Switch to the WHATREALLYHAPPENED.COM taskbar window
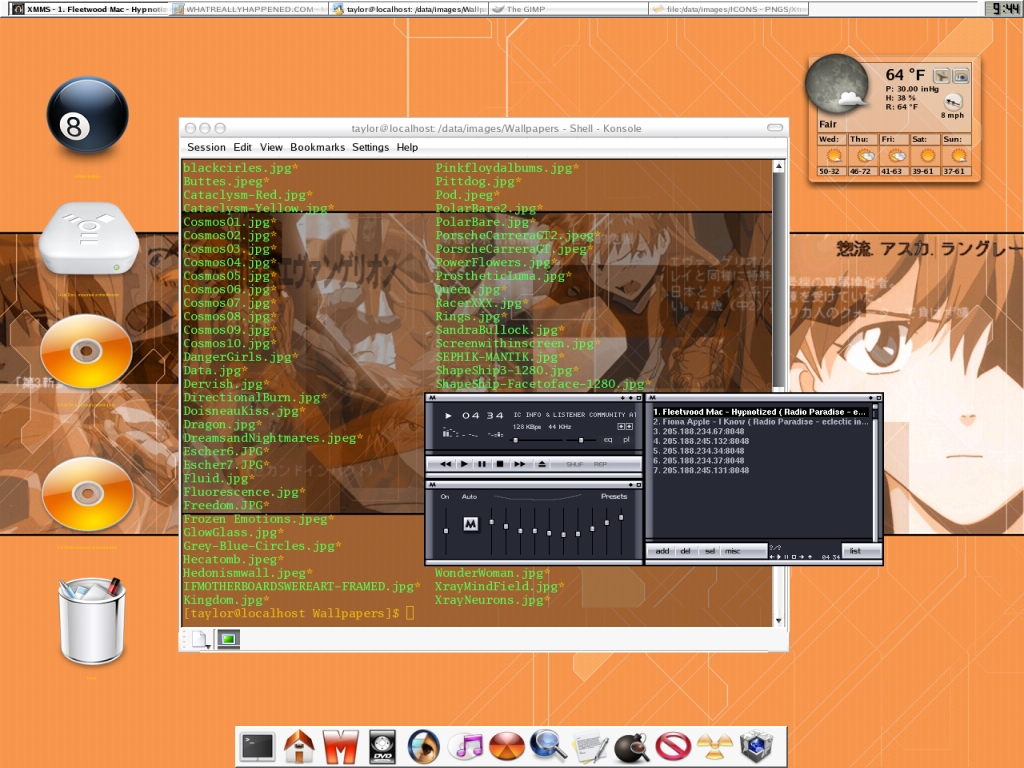Screen dimensions: 1024x768 coord(251,9)
